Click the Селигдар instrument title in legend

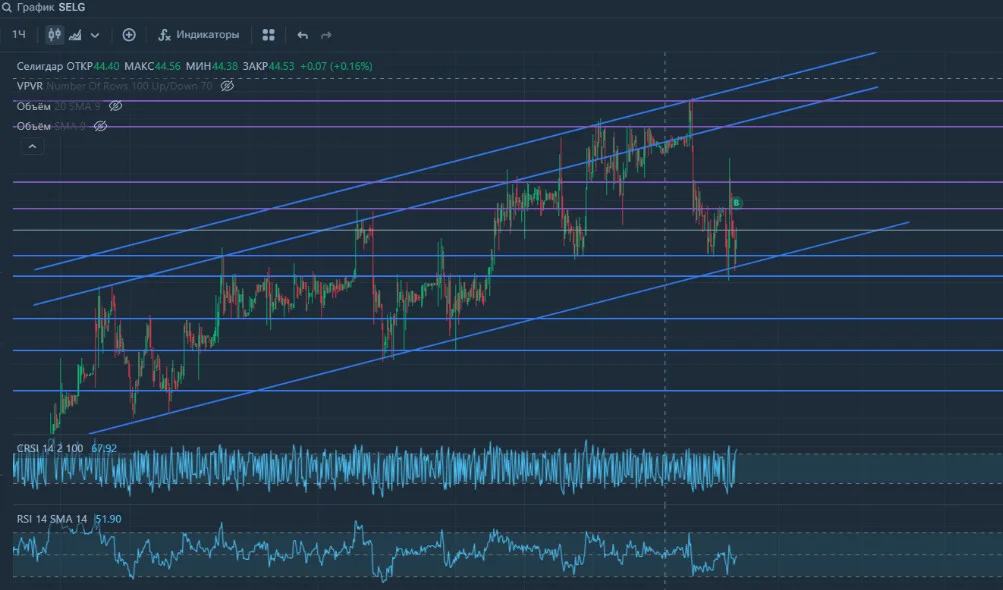pyautogui.click(x=40, y=66)
